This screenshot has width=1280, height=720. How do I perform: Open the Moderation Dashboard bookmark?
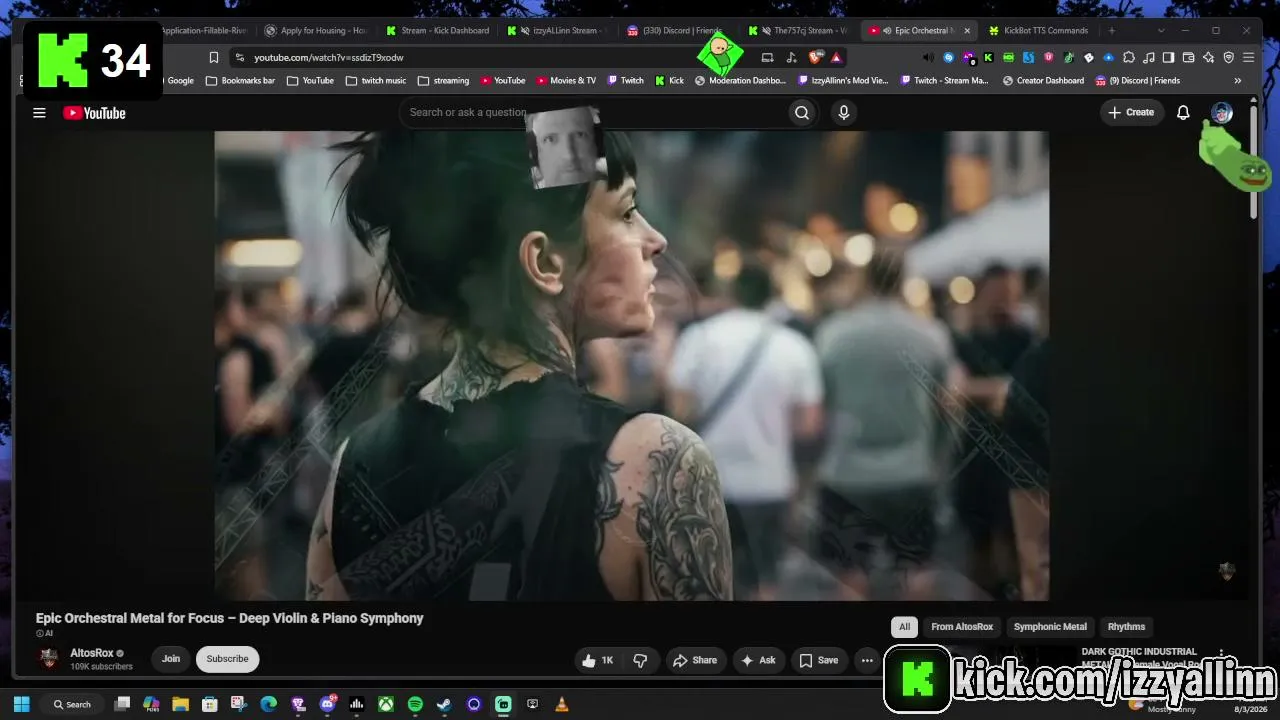pos(740,81)
